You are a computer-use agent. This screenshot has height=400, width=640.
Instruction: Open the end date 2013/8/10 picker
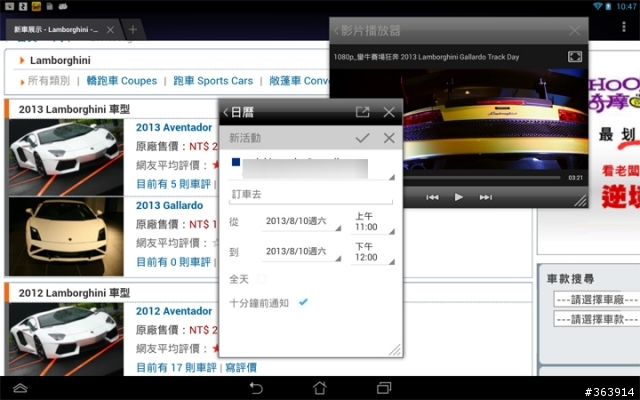[302, 252]
